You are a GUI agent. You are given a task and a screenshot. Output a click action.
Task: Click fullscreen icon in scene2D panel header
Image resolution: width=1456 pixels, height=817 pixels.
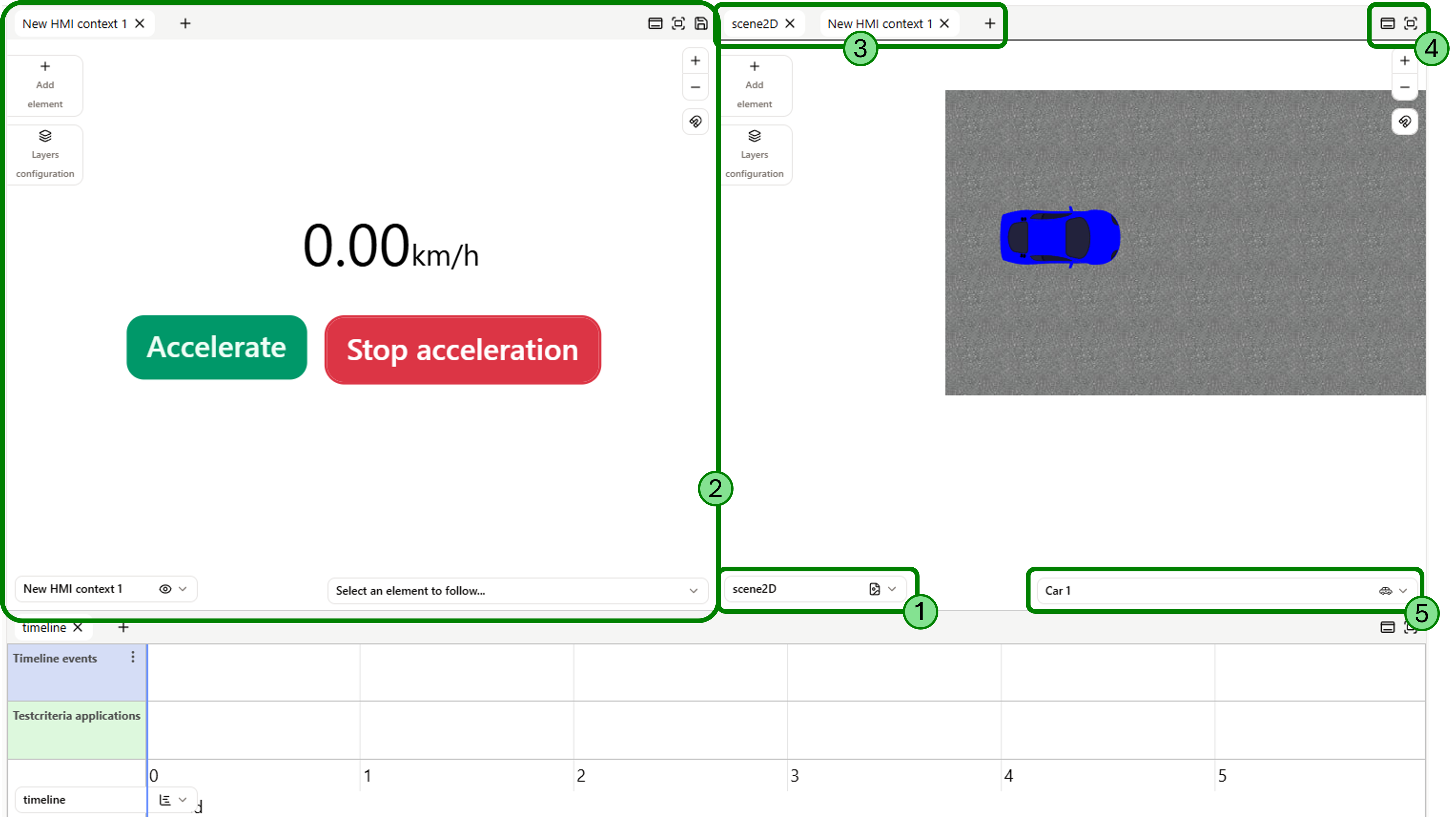[x=1410, y=23]
